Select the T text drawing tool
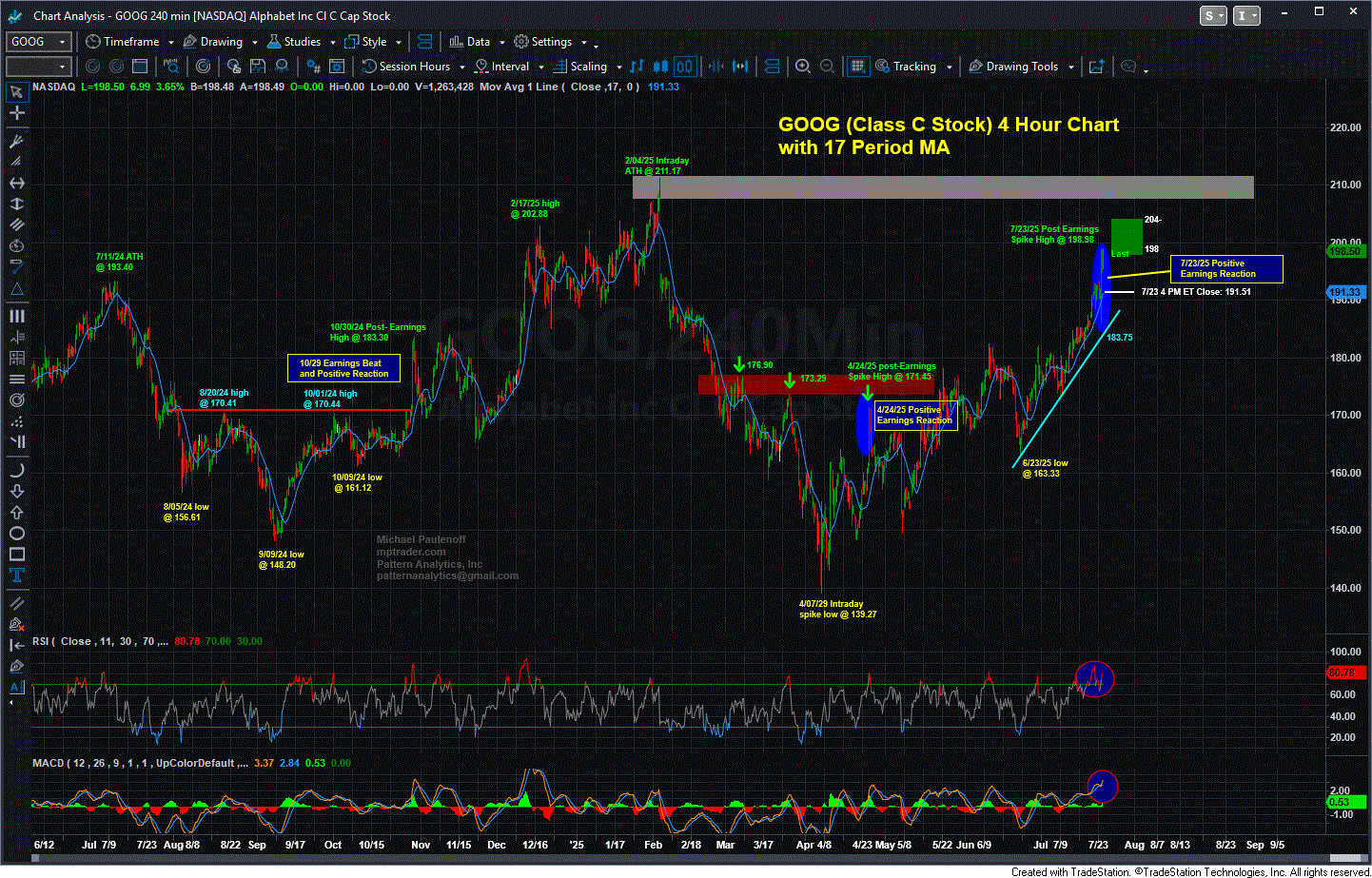This screenshot has width=1372, height=878. 16,575
